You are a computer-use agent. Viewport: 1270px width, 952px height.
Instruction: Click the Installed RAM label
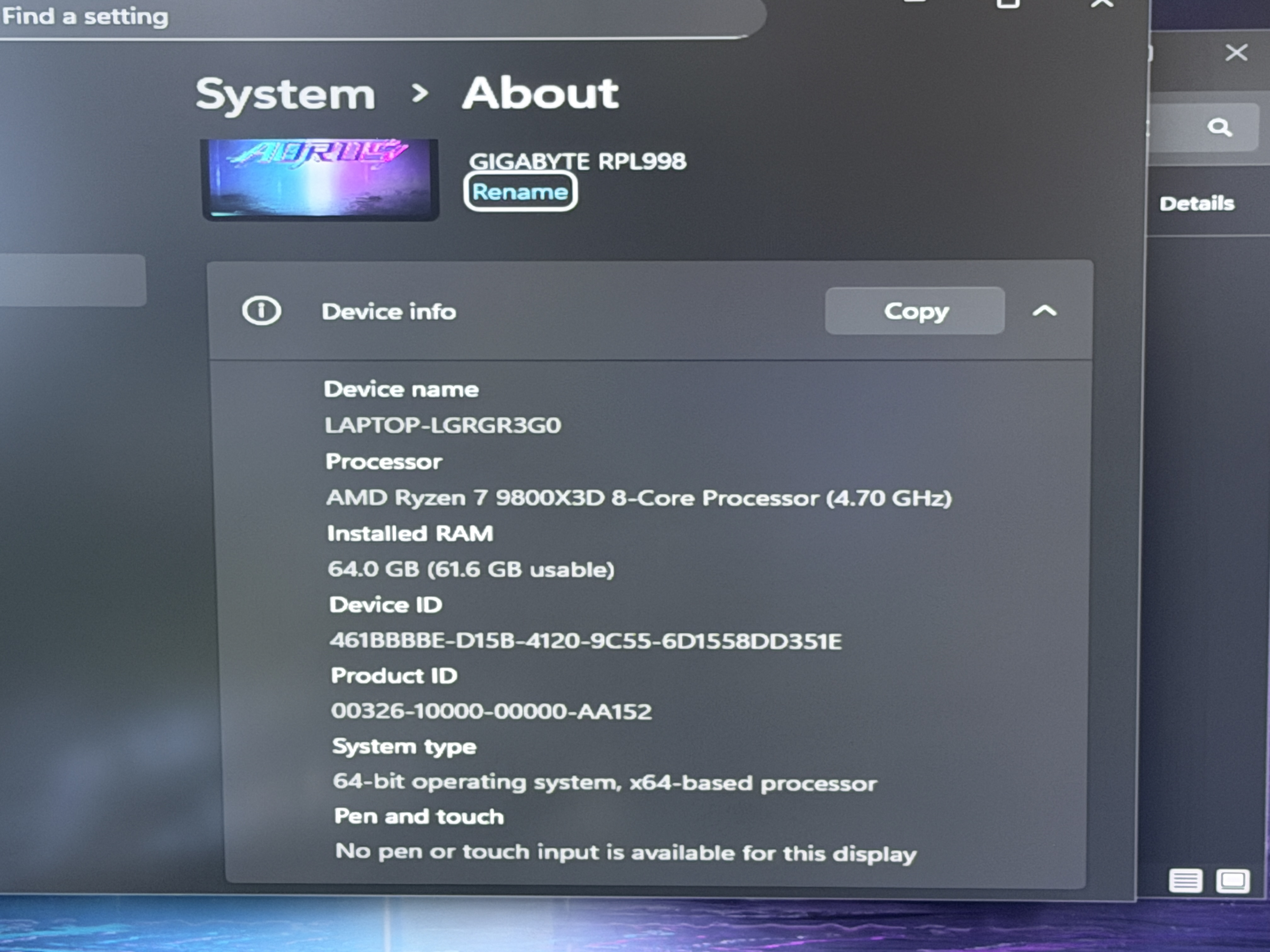tap(410, 533)
